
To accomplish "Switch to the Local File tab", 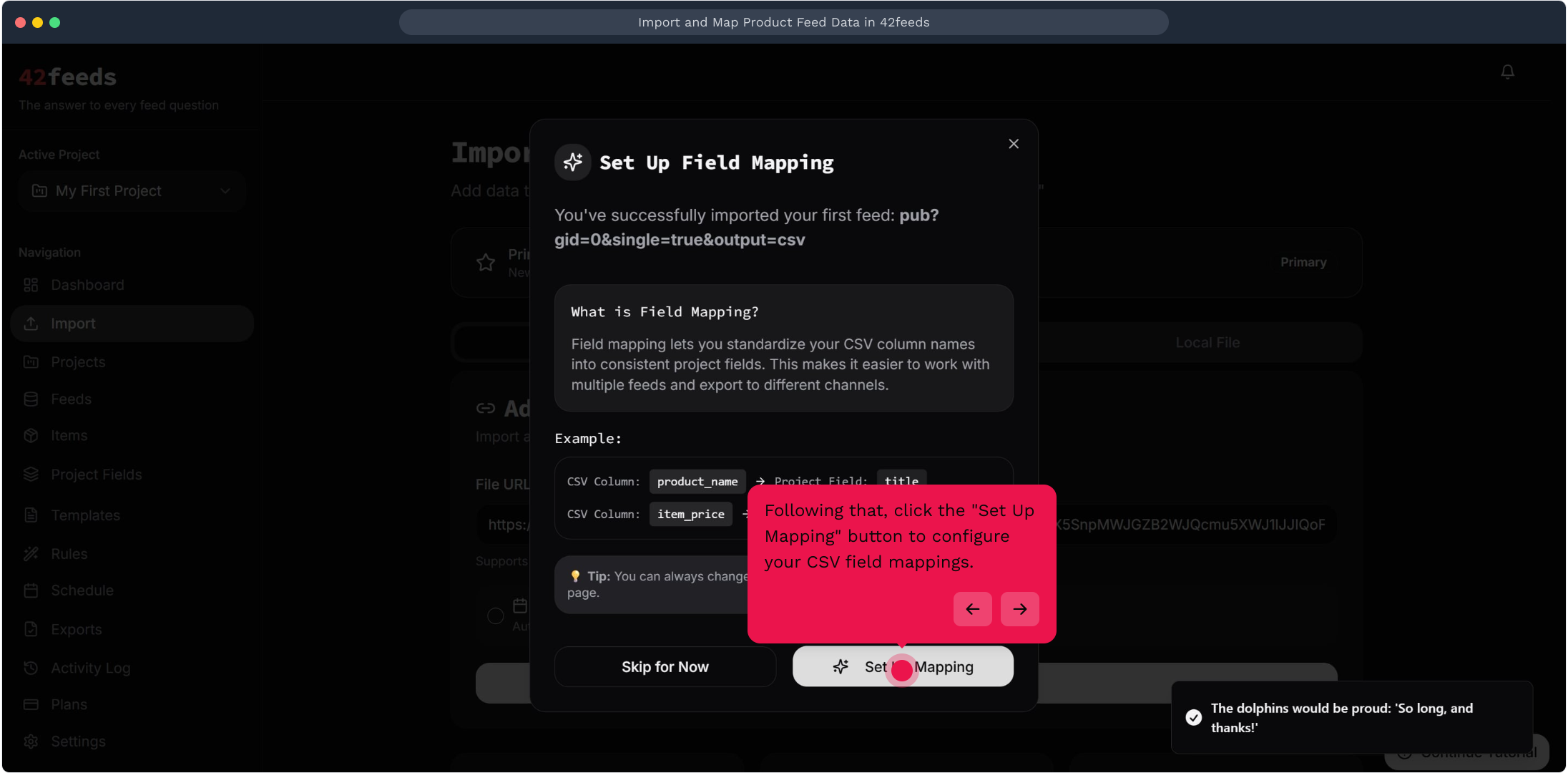I will coord(1207,343).
